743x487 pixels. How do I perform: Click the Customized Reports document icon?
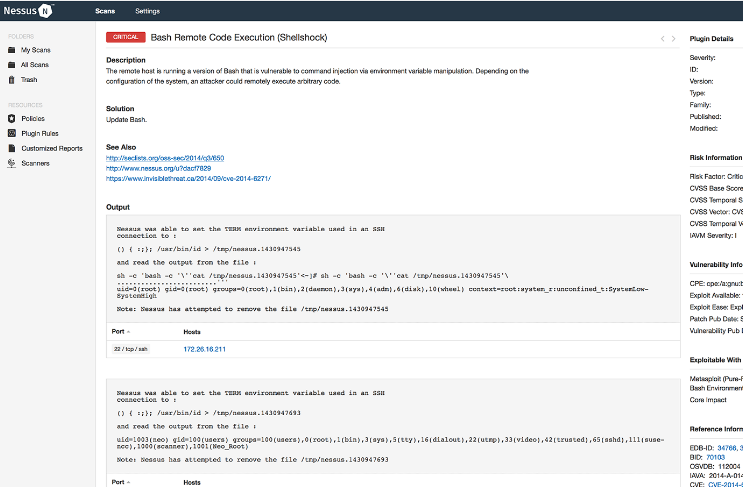[x=12, y=148]
